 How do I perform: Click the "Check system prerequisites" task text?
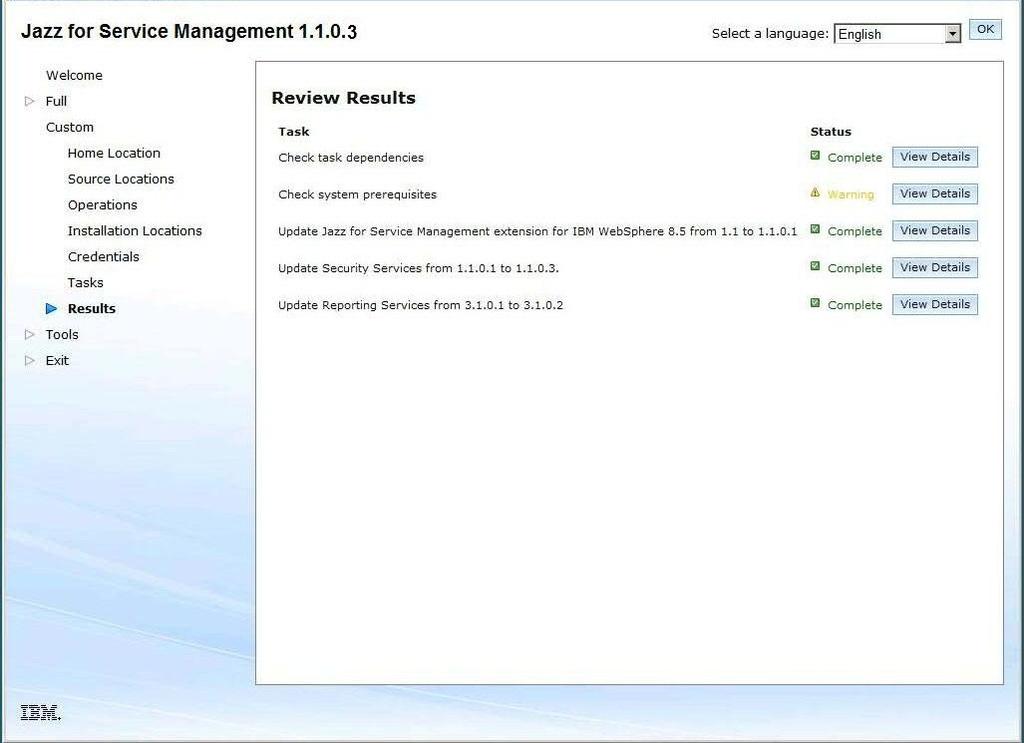tap(357, 195)
